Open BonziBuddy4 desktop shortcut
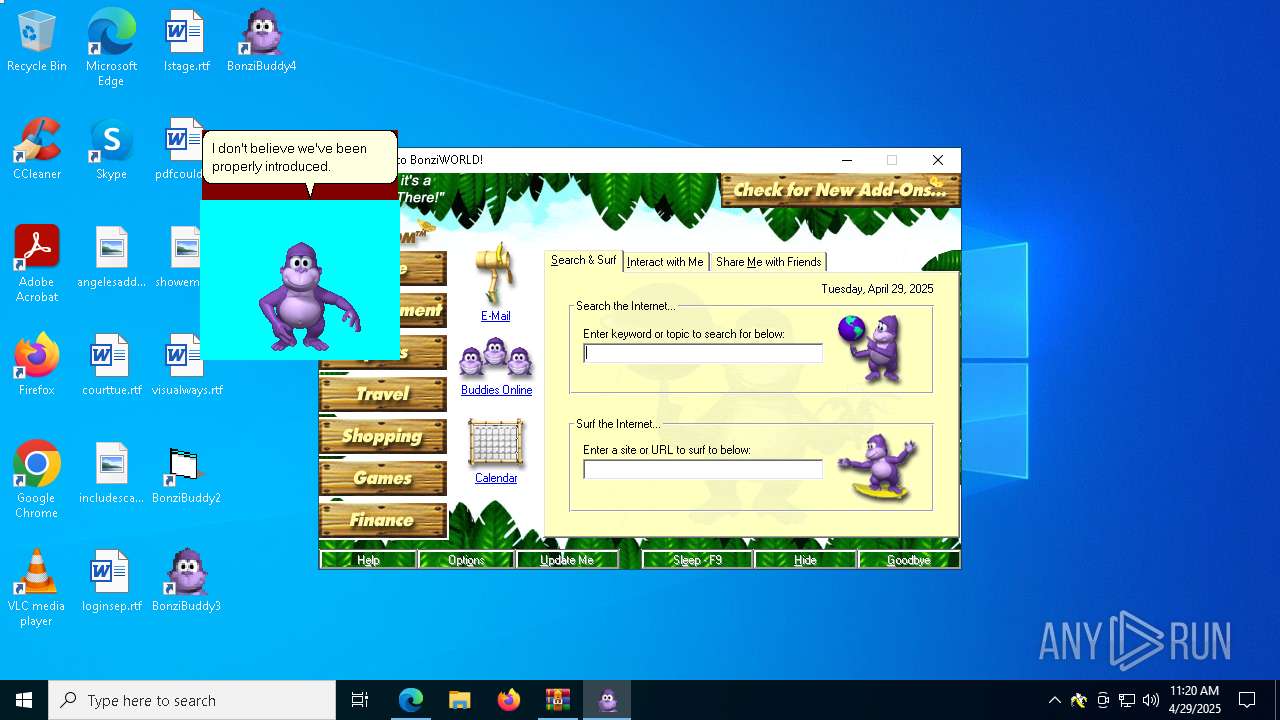 tap(261, 42)
